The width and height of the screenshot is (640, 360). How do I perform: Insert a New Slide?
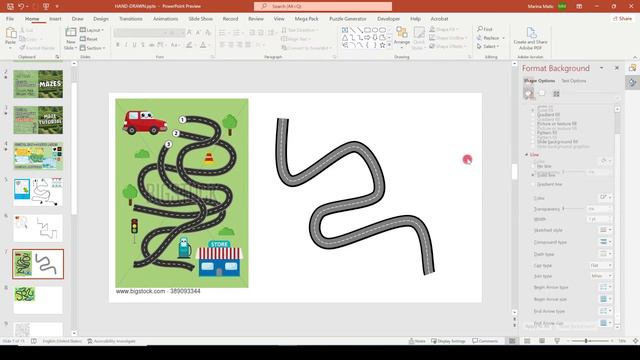[x=70, y=39]
